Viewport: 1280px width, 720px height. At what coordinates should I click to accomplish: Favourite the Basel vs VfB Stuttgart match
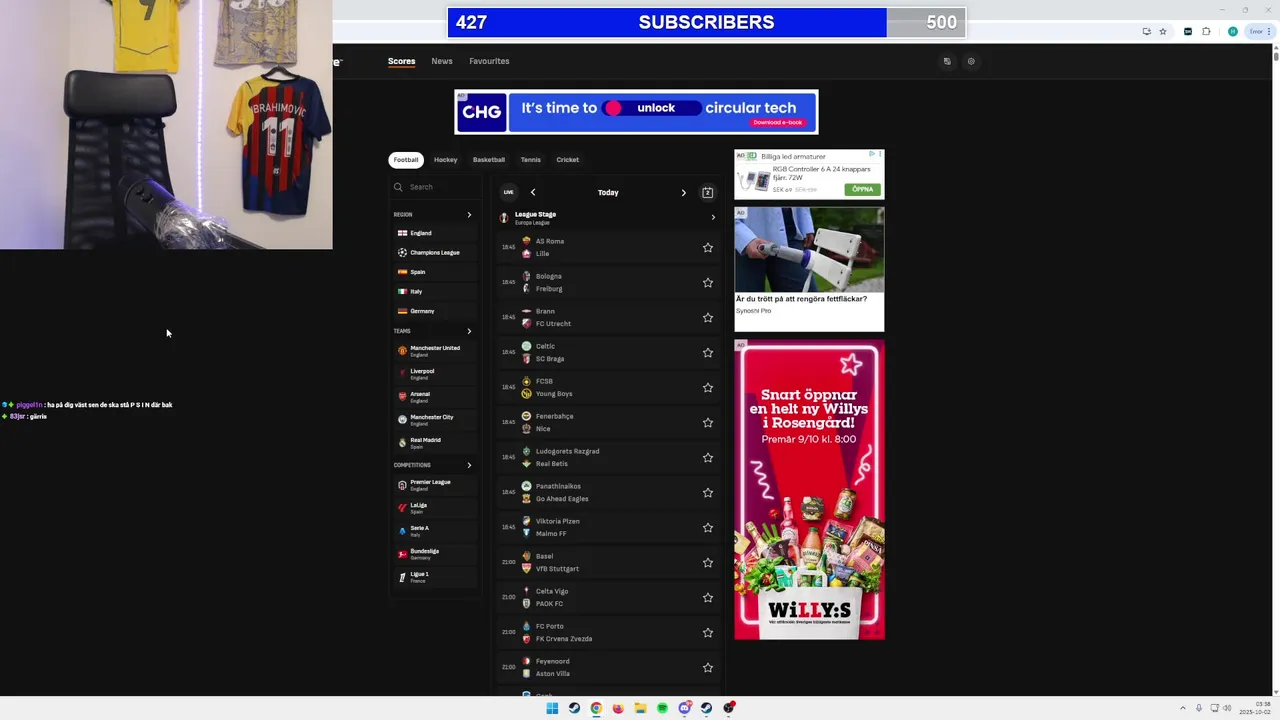707,562
